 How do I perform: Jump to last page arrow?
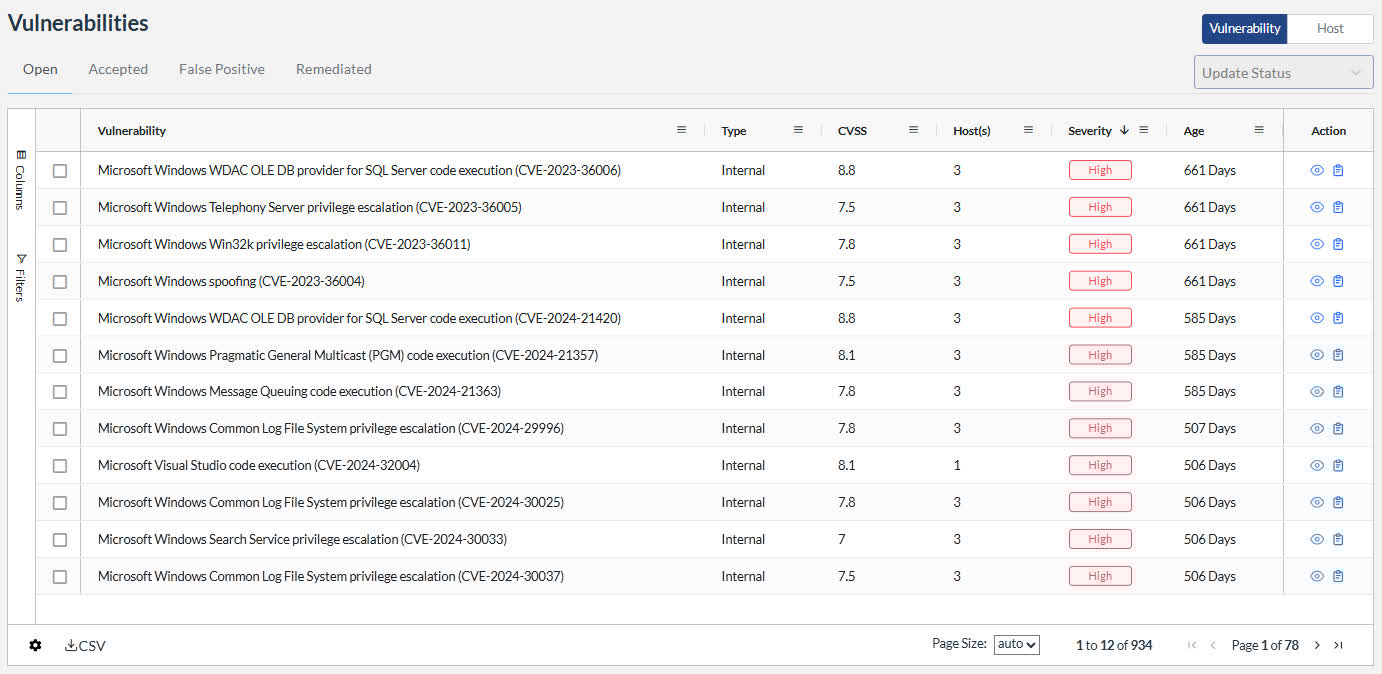[x=1339, y=646]
